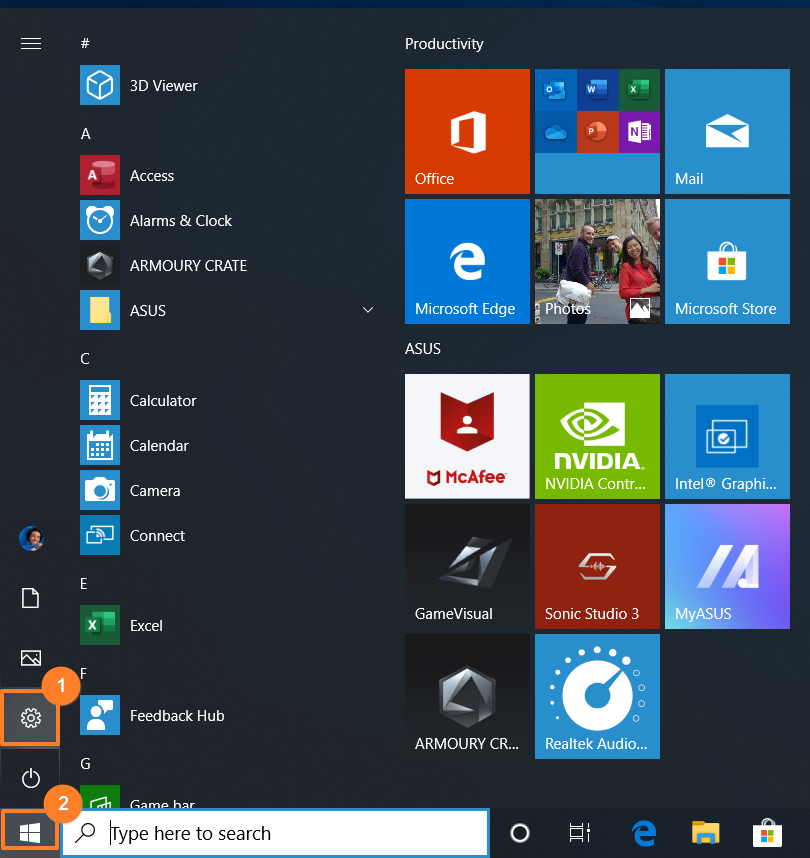The width and height of the screenshot is (810, 858).
Task: Open OneDrive in the Office tile group
Action: 555,132
